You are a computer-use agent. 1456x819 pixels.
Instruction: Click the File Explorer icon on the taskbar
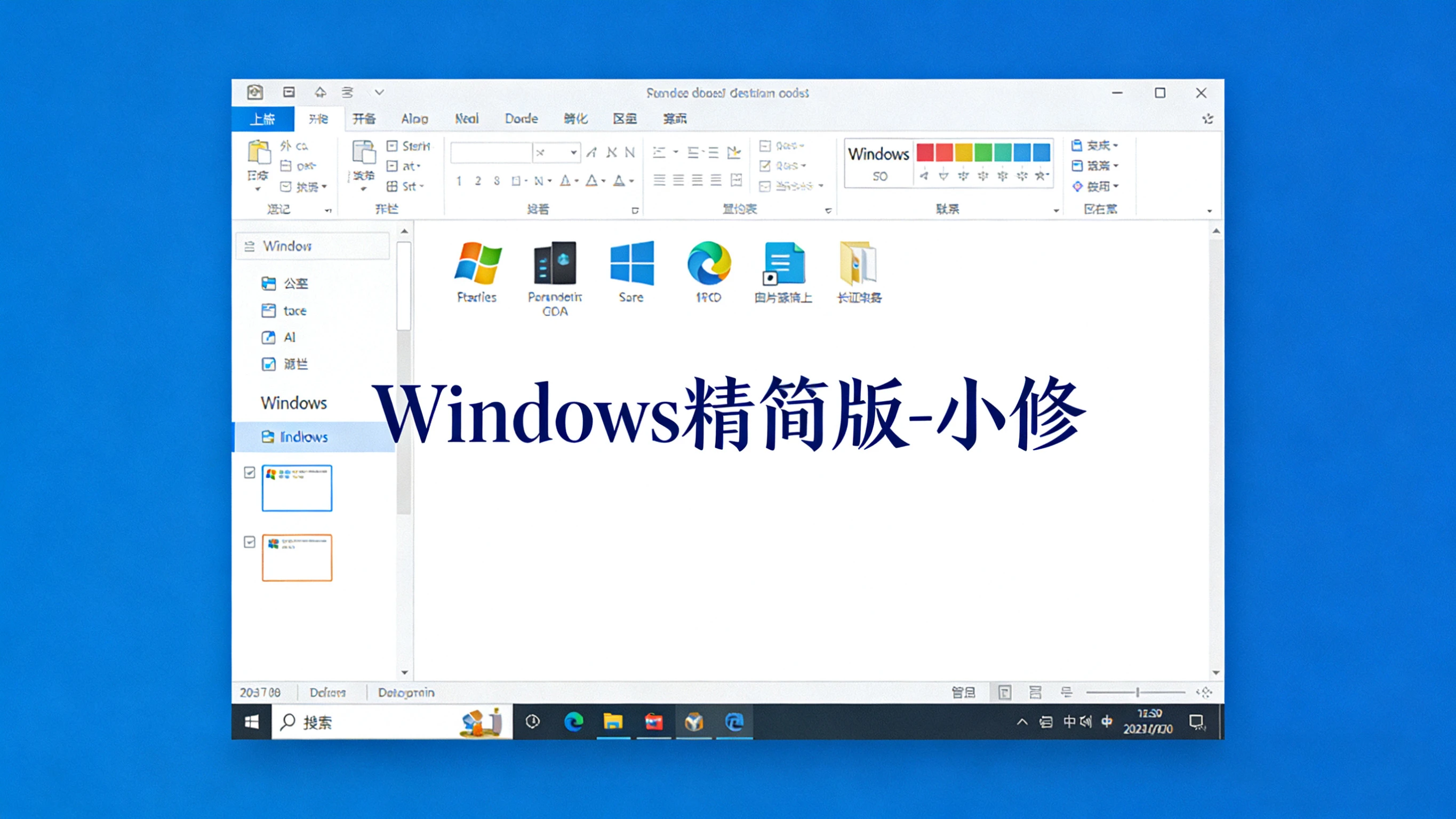click(x=613, y=722)
